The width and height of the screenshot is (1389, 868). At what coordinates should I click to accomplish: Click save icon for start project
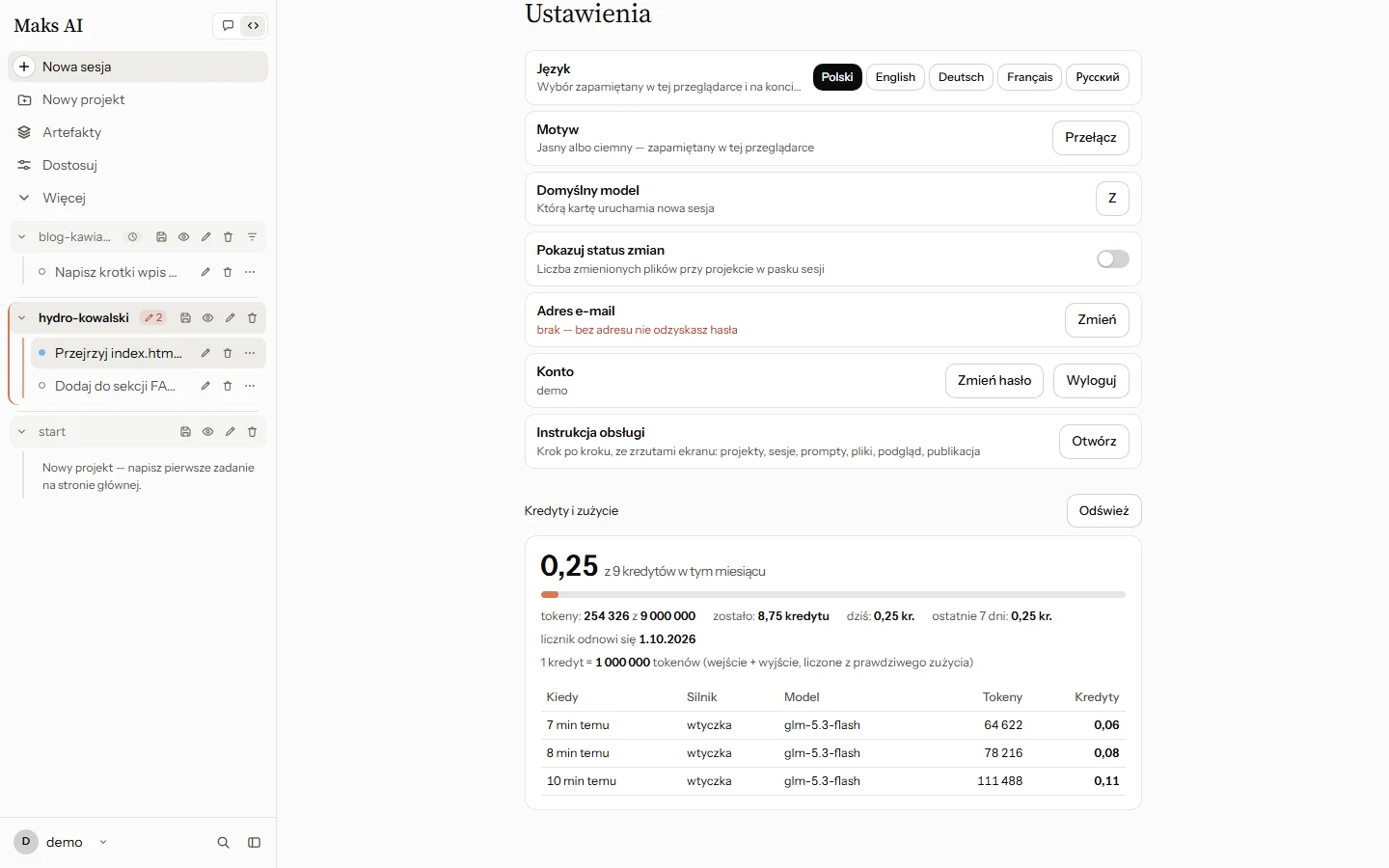coord(185,432)
